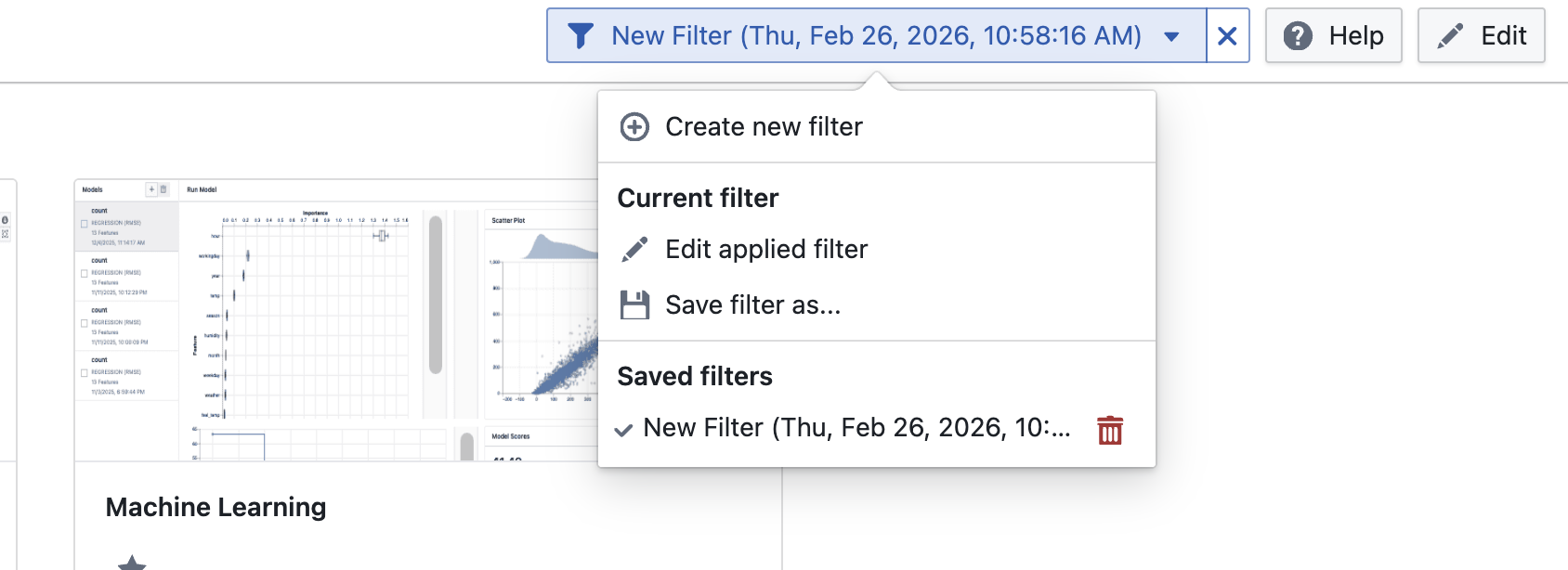Check the third count model checkbox
This screenshot has height=570, width=1568.
[85, 323]
